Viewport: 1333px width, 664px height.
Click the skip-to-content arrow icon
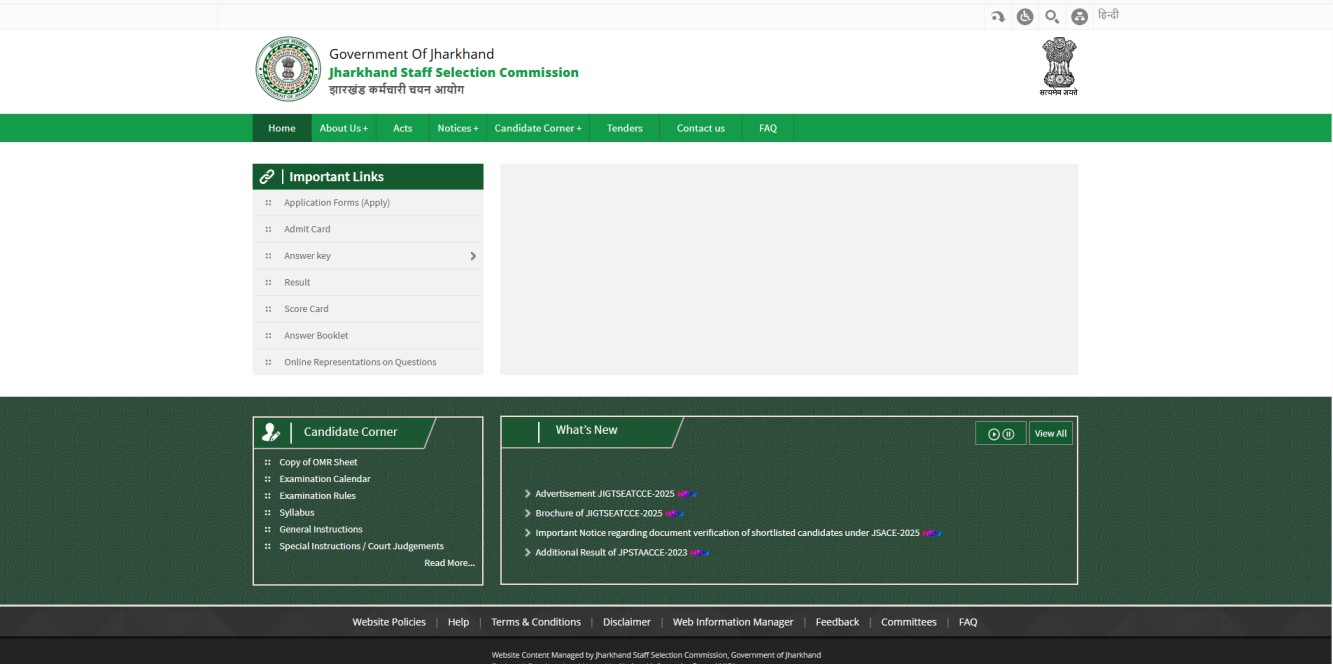click(996, 14)
